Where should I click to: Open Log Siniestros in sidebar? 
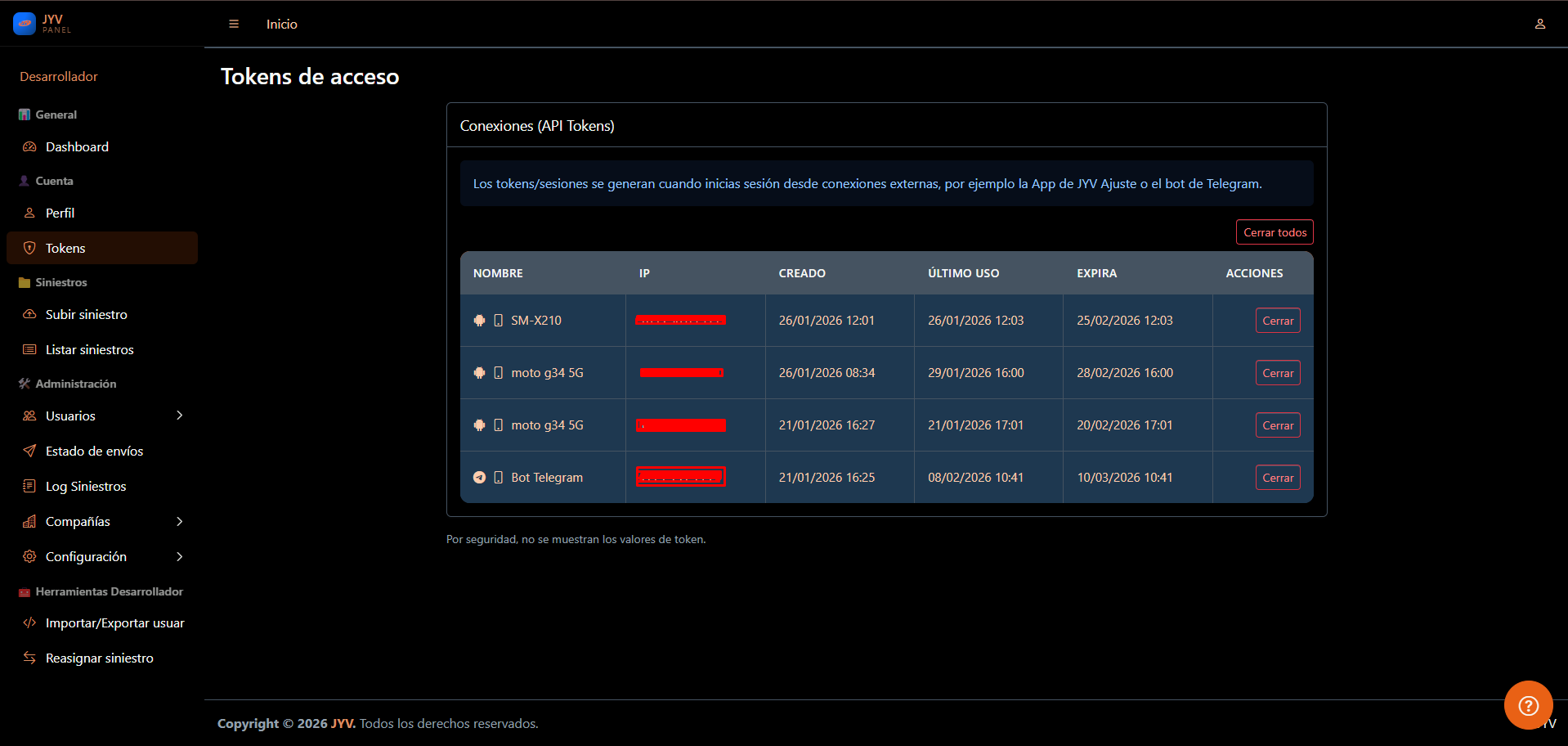[x=86, y=486]
